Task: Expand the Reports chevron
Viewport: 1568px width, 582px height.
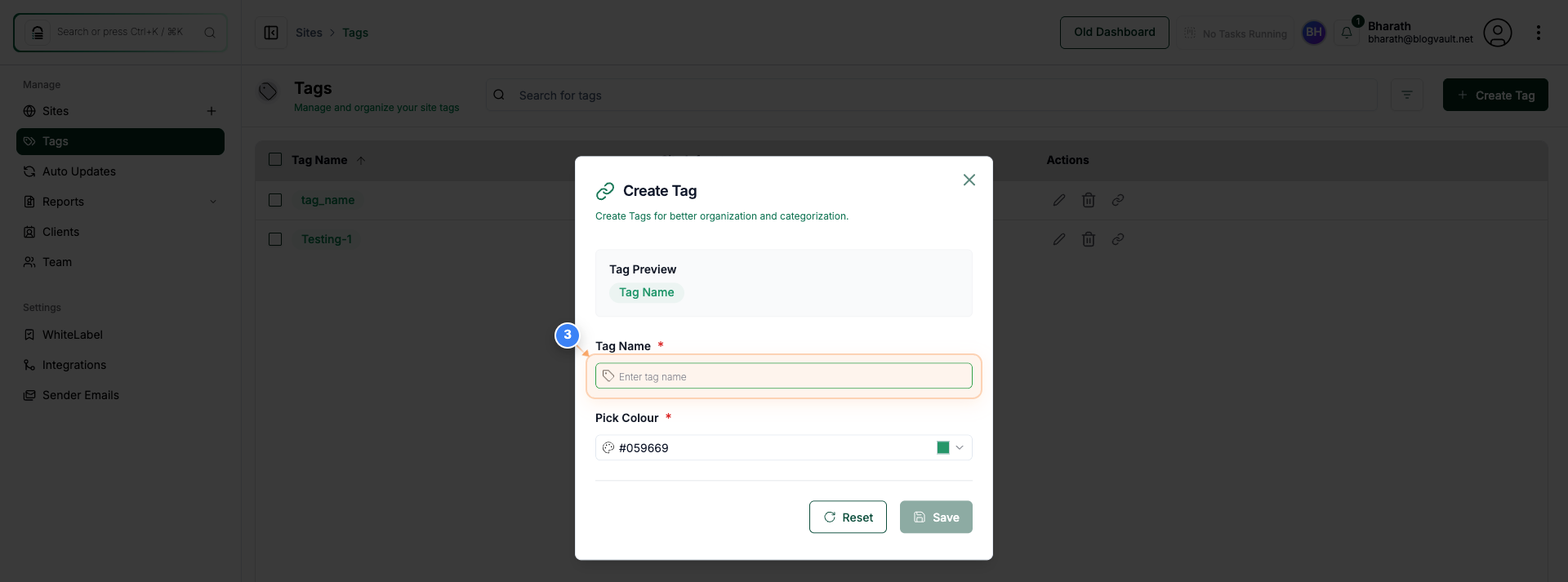Action: (x=213, y=202)
